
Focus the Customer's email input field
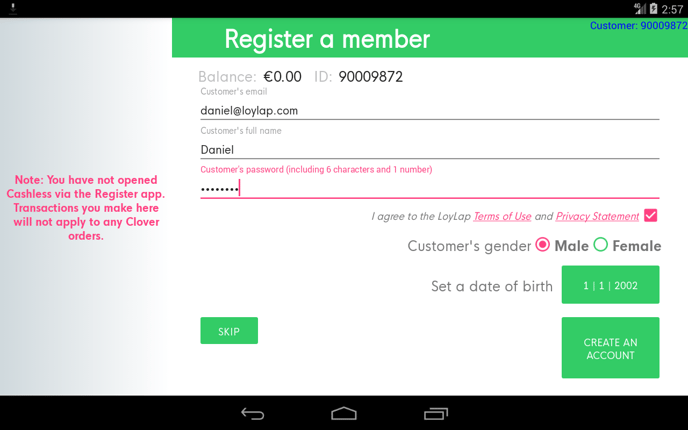(x=430, y=111)
